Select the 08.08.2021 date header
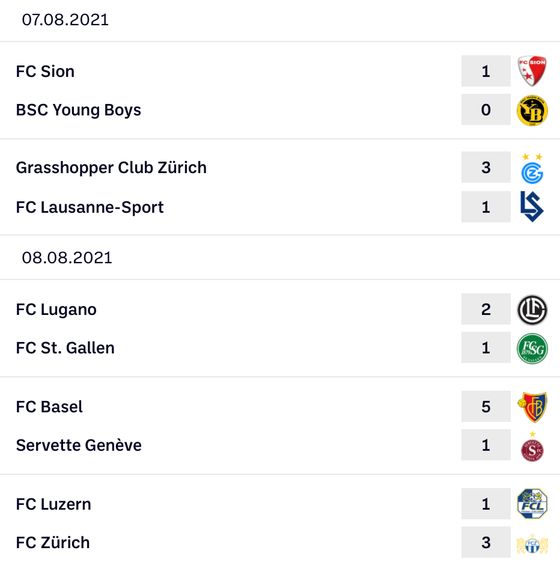The width and height of the screenshot is (560, 571). (x=67, y=258)
